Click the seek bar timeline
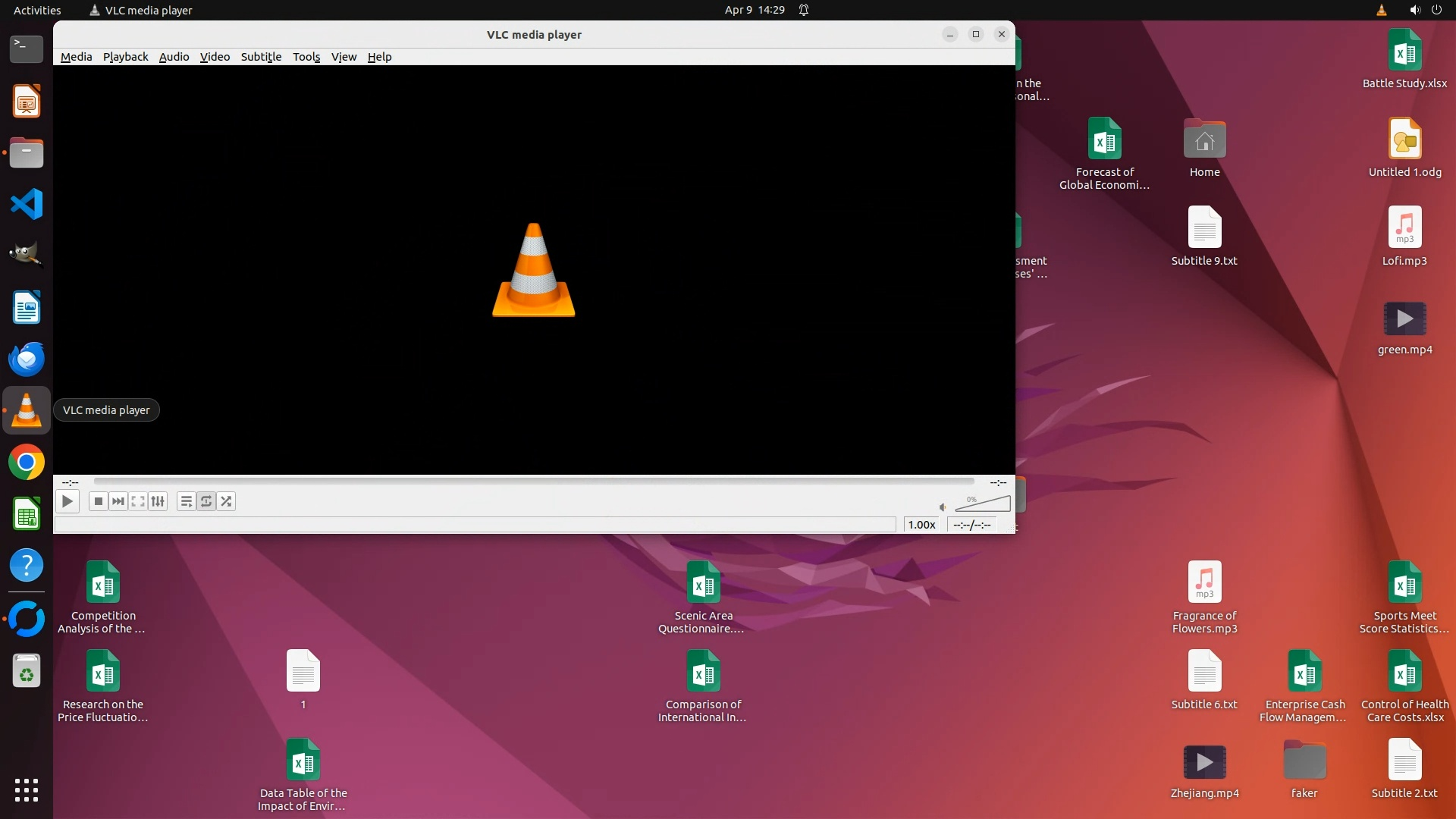 point(533,482)
